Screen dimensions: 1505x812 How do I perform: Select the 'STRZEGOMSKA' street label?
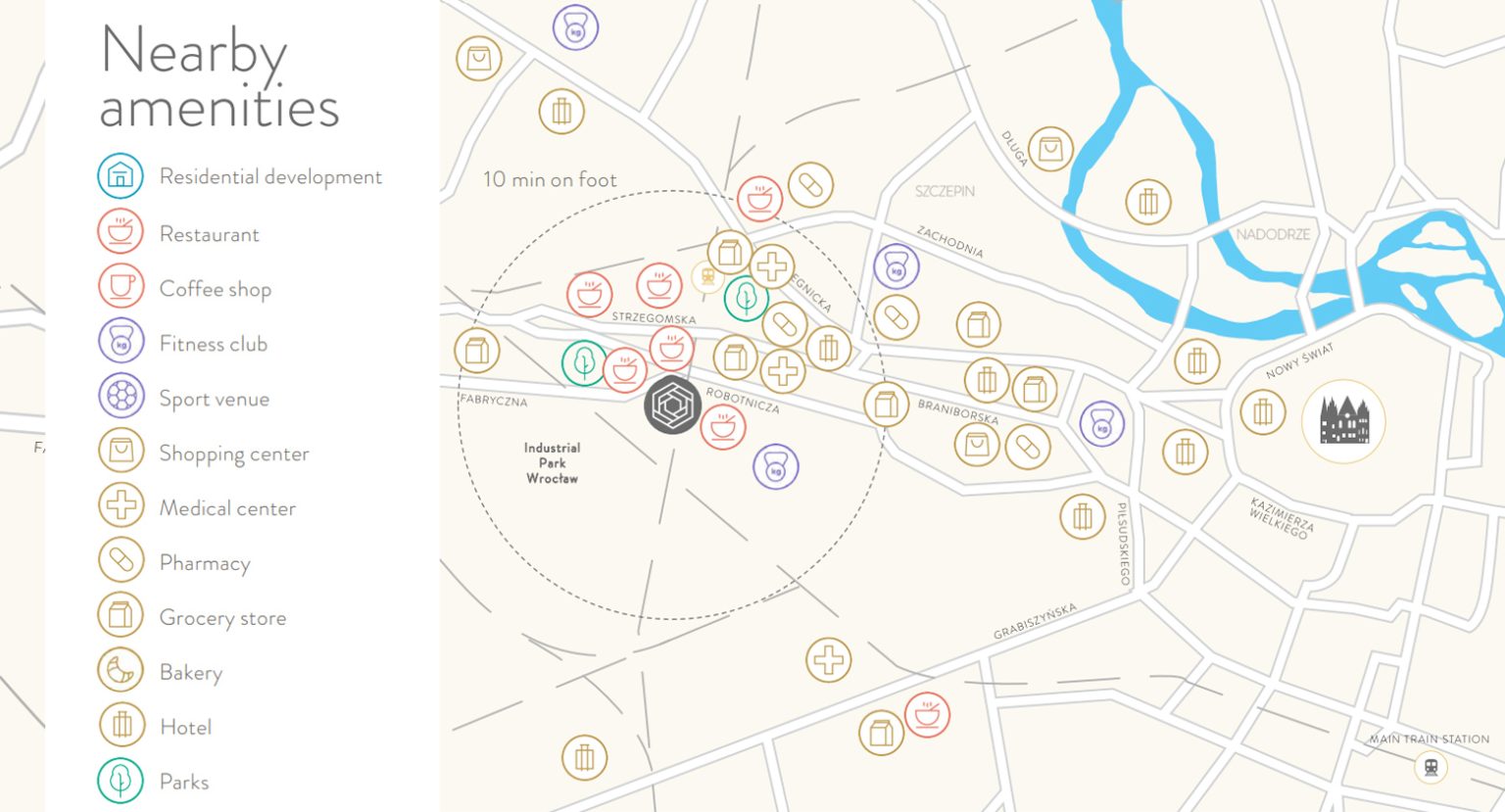[x=654, y=318]
